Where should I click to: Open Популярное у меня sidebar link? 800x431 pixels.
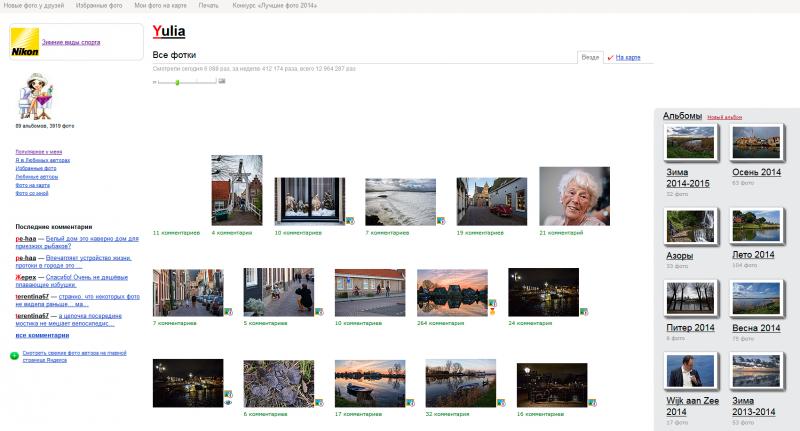click(x=39, y=152)
